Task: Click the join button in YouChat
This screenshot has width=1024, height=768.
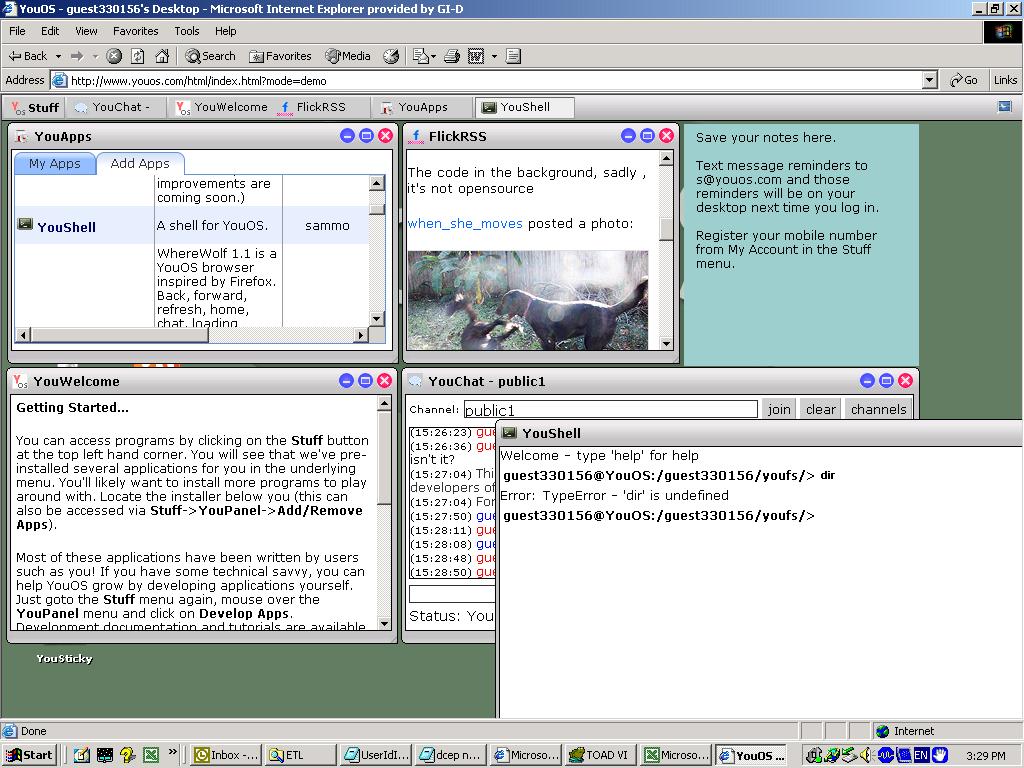Action: 778,409
